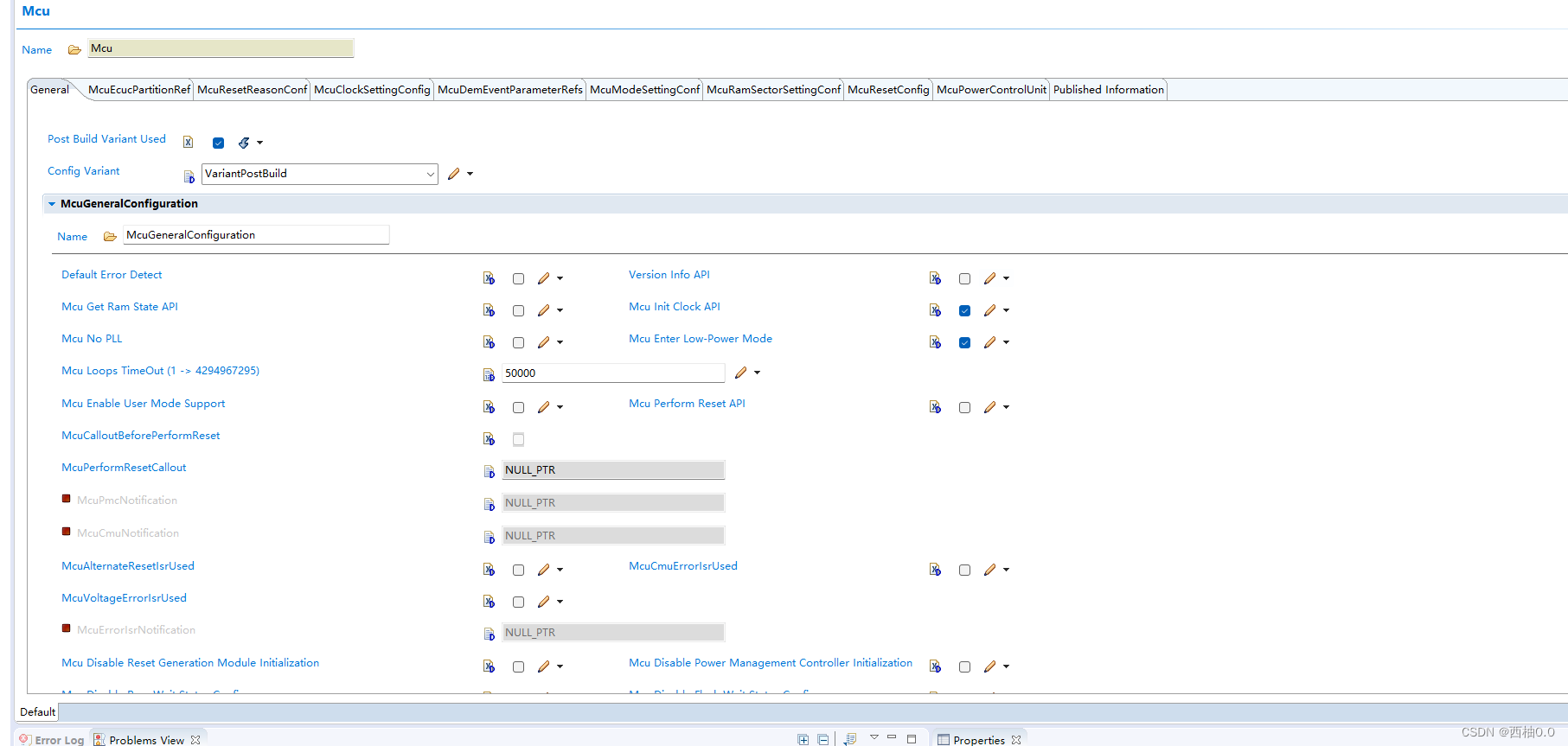This screenshot has height=746, width=1568.
Task: Open the Default Error Detect pencil dropdown arrow
Action: pyautogui.click(x=560, y=278)
